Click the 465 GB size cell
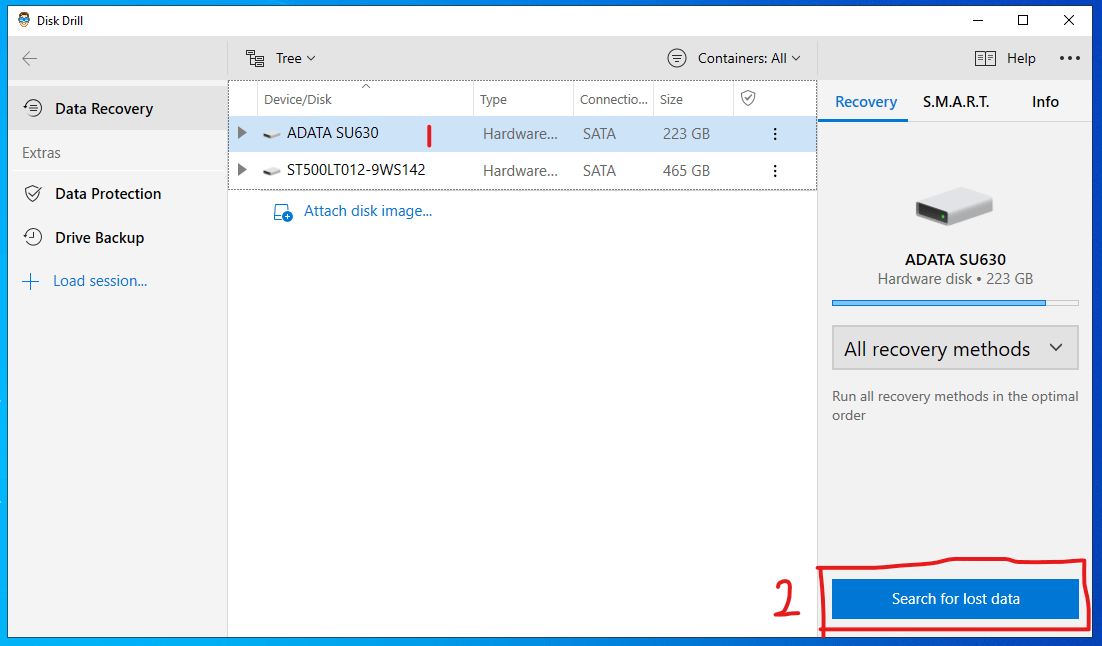Viewport: 1102px width, 646px height. coord(686,171)
